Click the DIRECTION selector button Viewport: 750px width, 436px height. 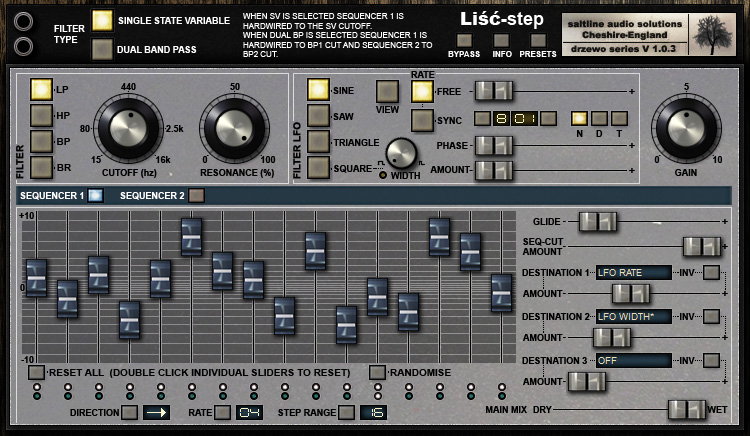tap(130, 413)
